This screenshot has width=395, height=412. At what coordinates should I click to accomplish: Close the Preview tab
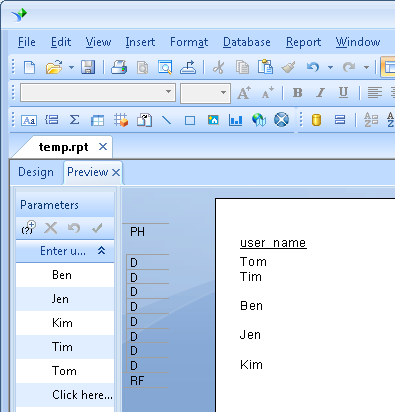pos(116,172)
